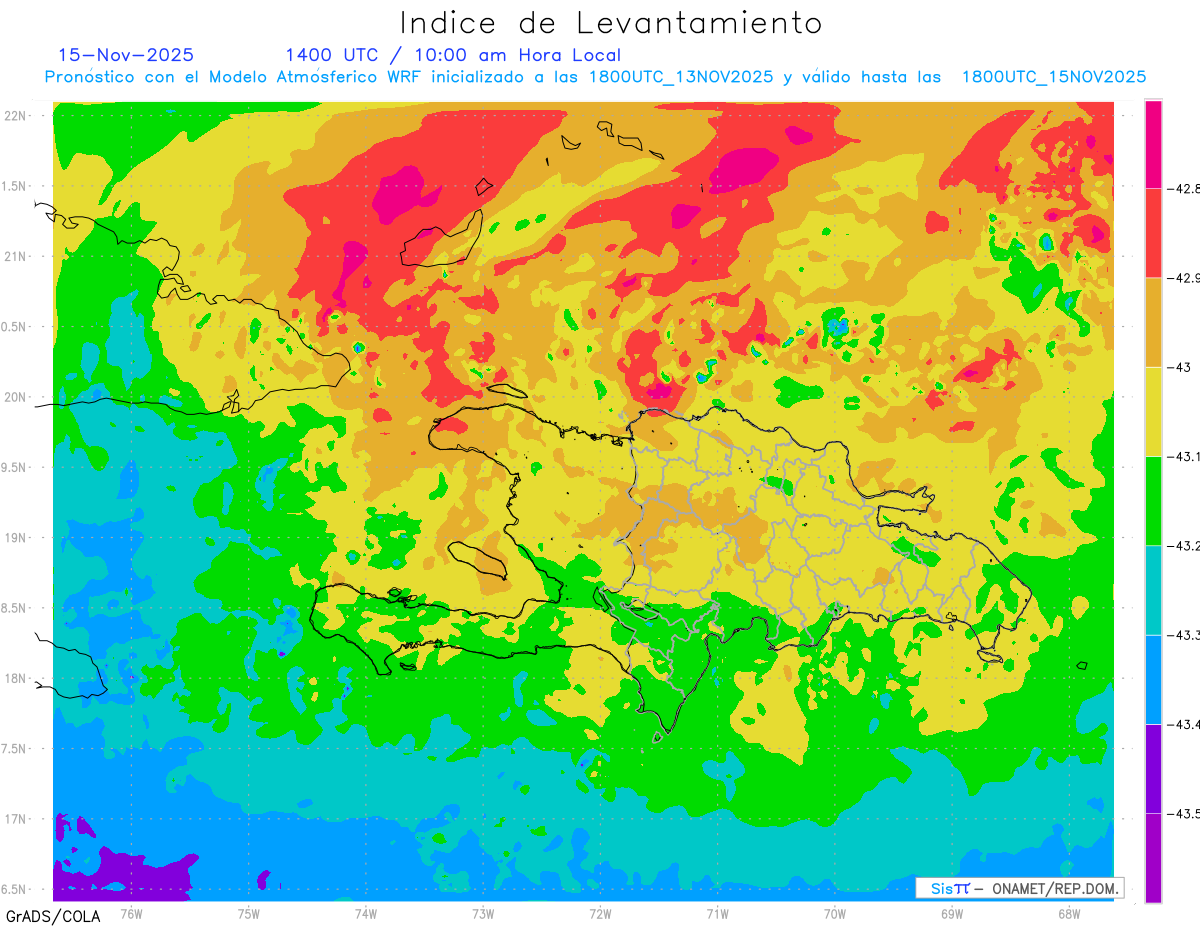Screen dimensions: 1200x927
Task: Click the 75W longitude label
Action: 249,913
